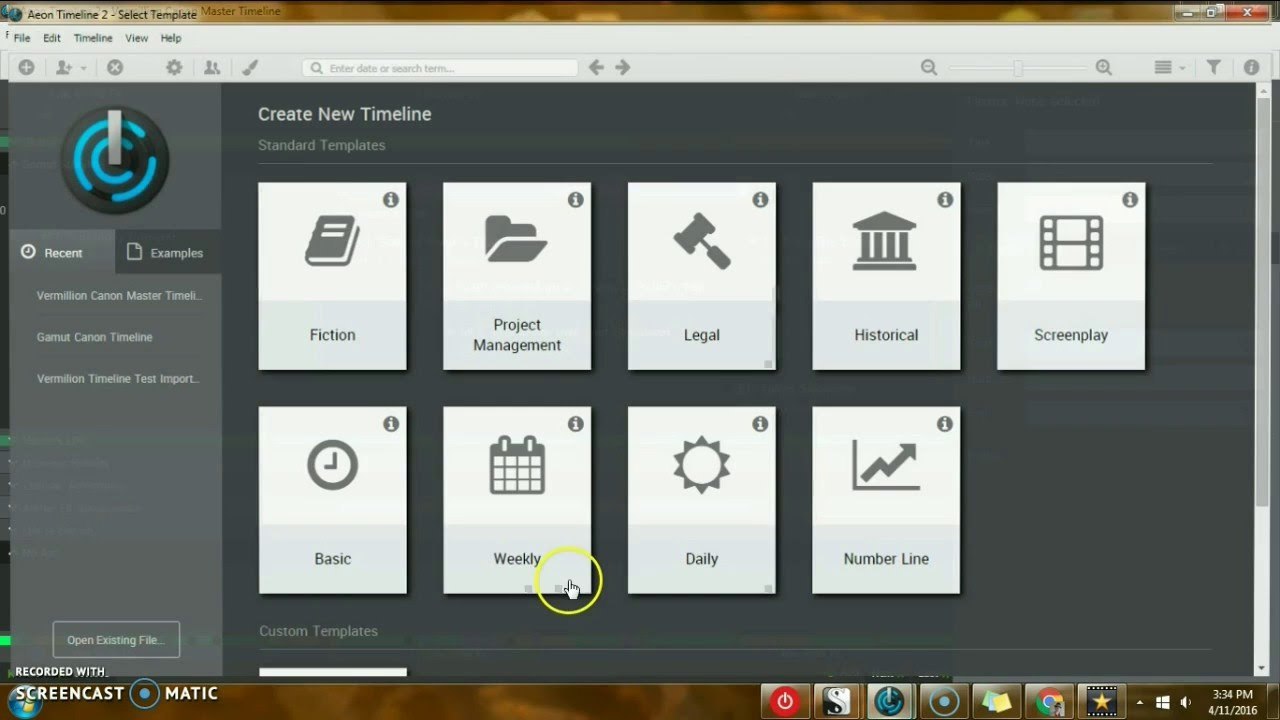Click the zoom out magnifier icon
Screen dimensions: 1280x720
point(929,67)
